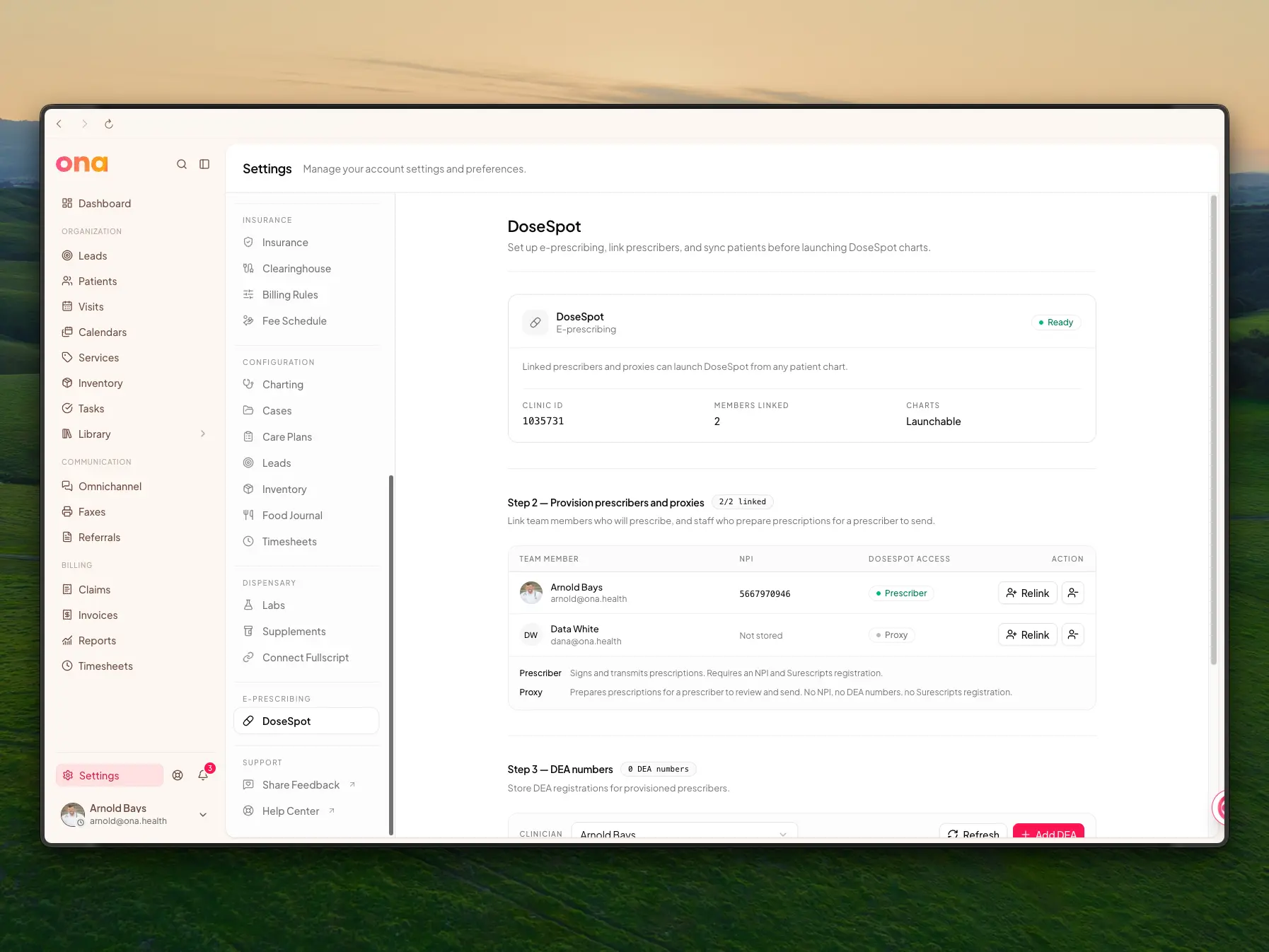Open Charting configuration
Image resolution: width=1269 pixels, height=952 pixels.
pyautogui.click(x=306, y=385)
